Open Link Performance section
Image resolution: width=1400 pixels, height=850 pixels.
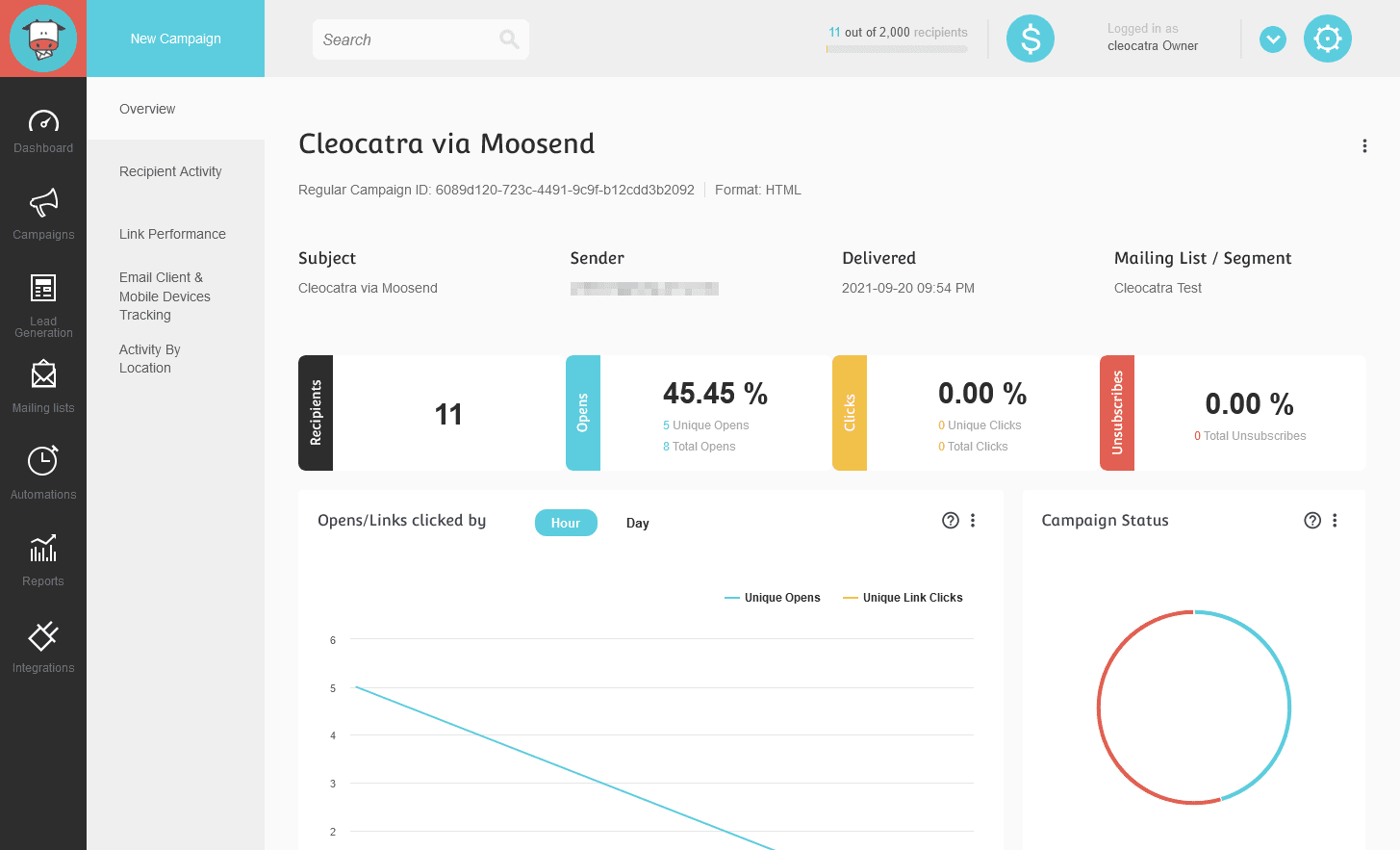[172, 234]
